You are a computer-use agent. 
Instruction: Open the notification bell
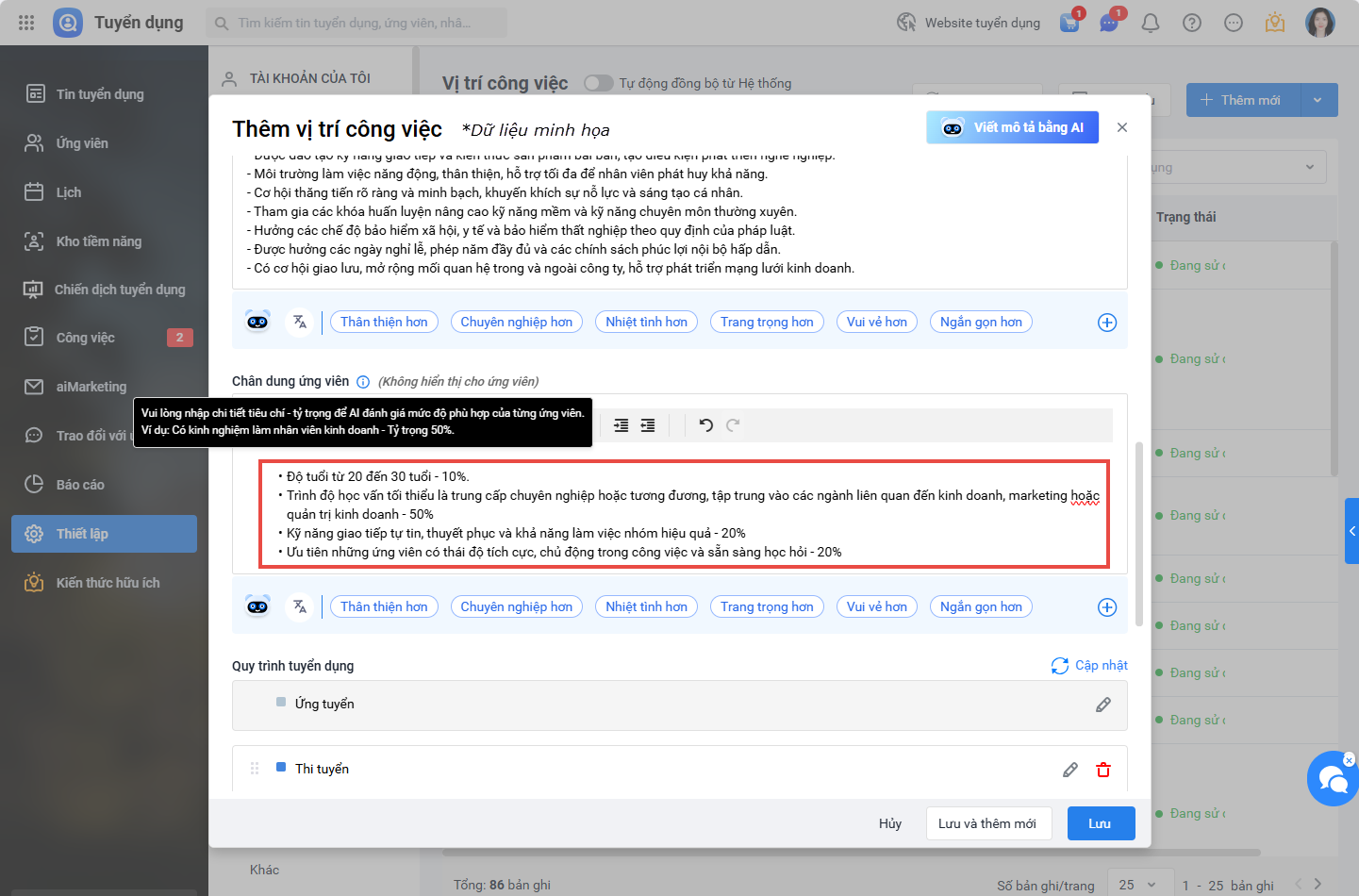pos(1150,23)
